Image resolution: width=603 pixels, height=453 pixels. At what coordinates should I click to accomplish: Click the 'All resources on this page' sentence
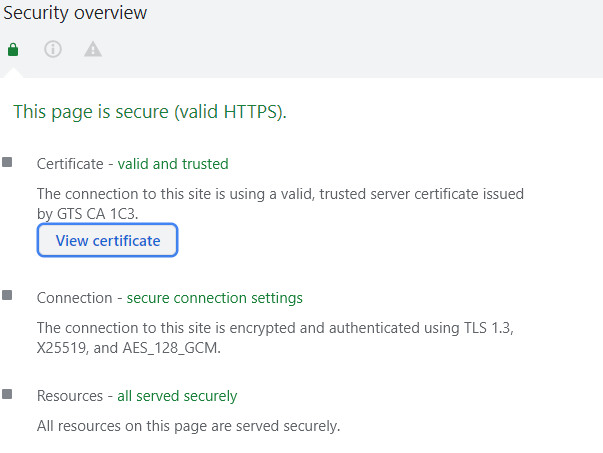188,426
